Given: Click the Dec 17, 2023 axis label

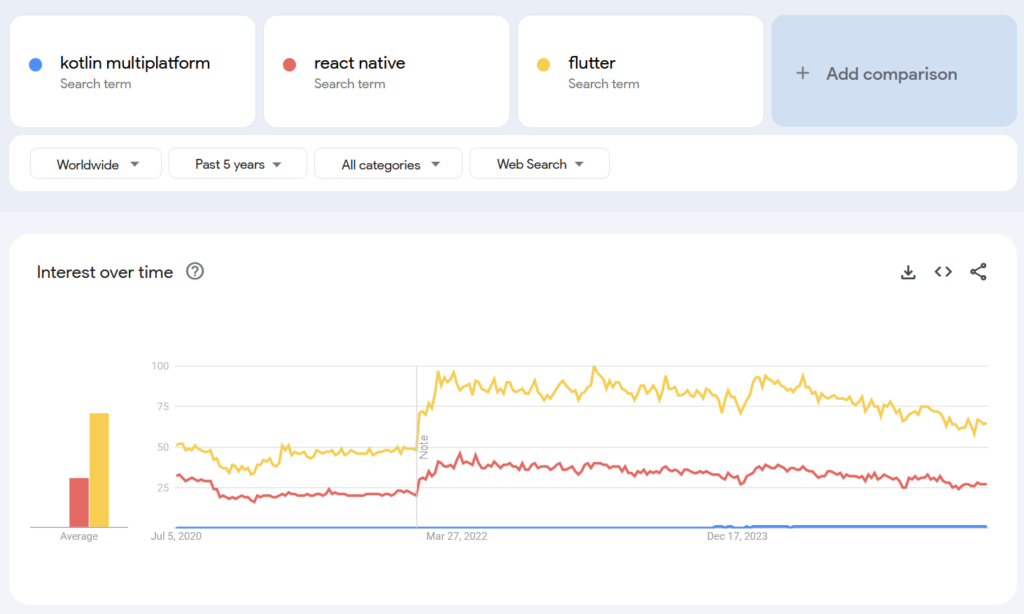Looking at the screenshot, I should pos(737,536).
